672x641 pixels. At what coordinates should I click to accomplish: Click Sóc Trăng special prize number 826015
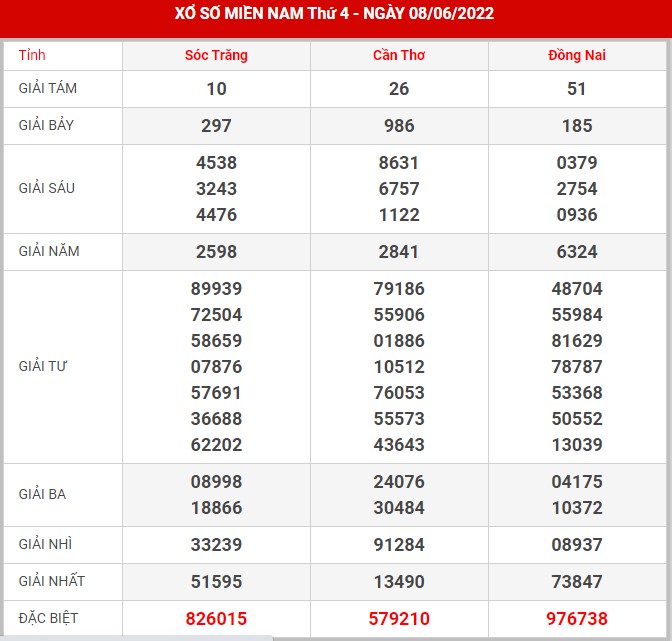pos(216,619)
